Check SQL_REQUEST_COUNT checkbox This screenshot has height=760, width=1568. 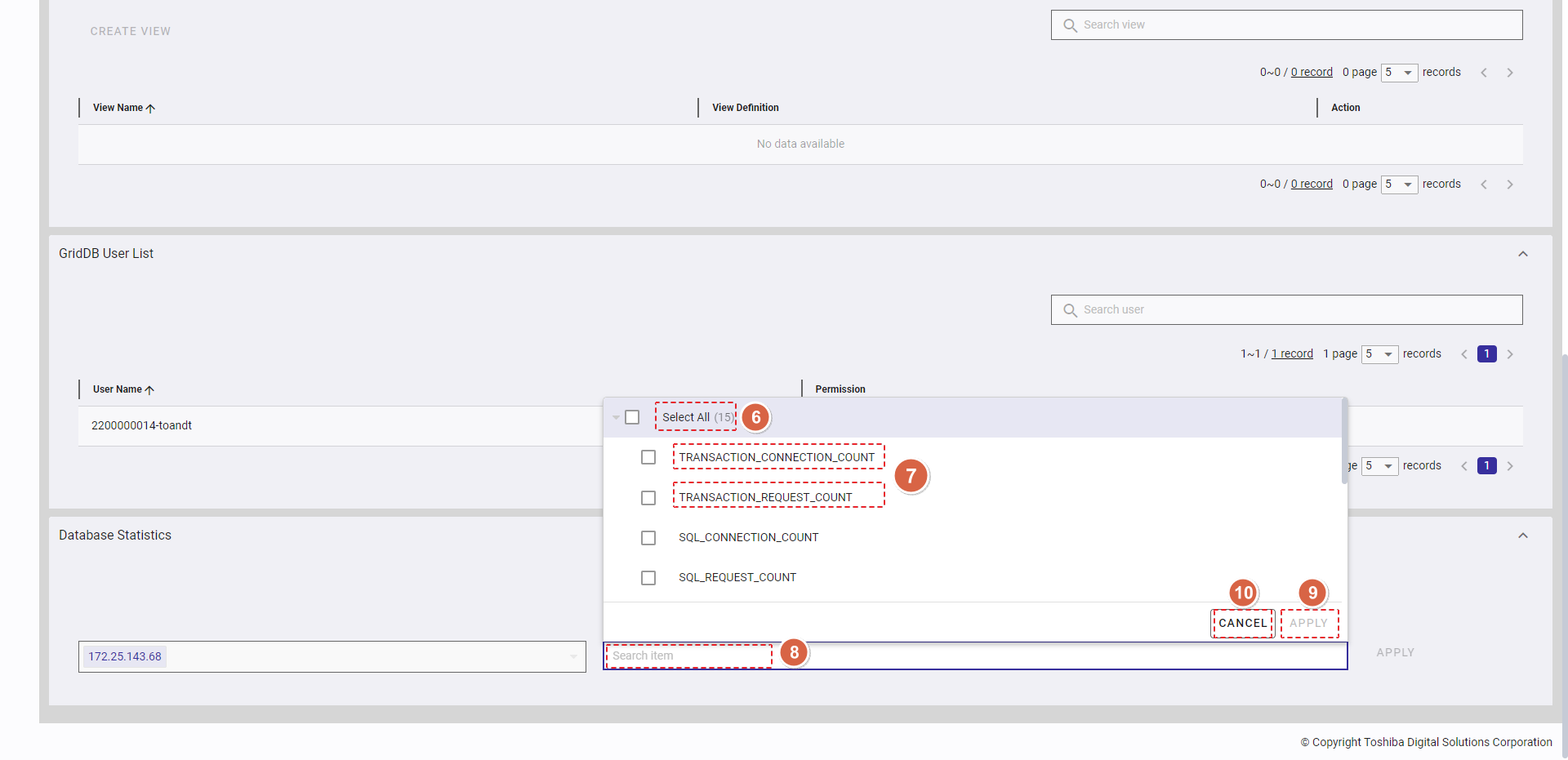click(x=648, y=578)
